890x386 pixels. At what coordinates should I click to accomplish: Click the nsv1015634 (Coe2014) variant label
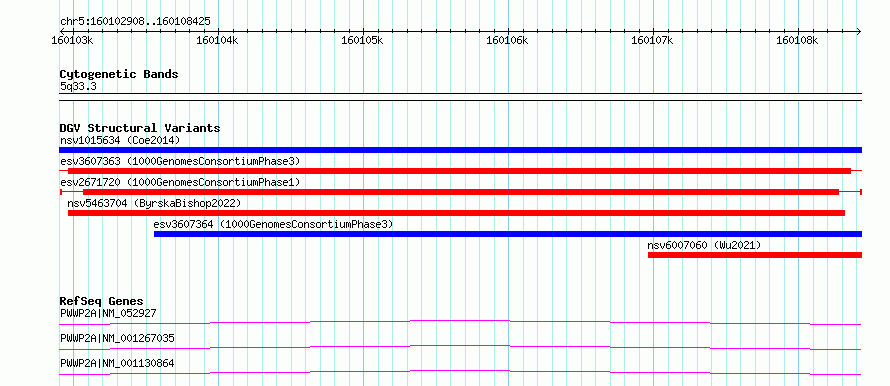(120, 140)
